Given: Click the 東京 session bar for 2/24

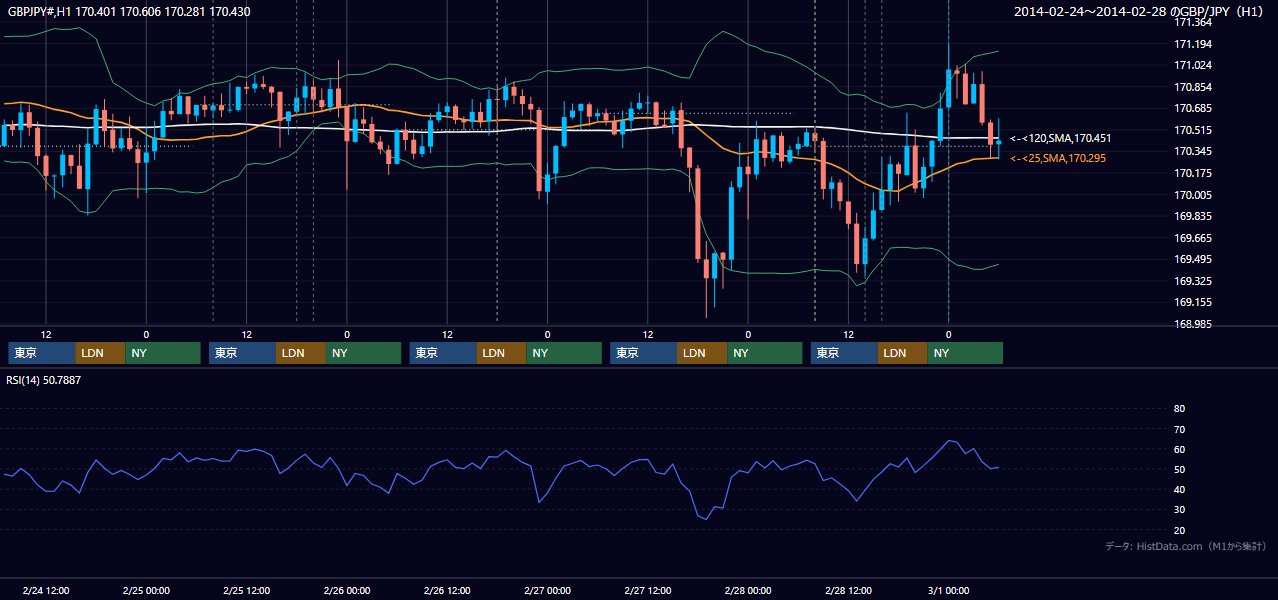Looking at the screenshot, I should [42, 353].
